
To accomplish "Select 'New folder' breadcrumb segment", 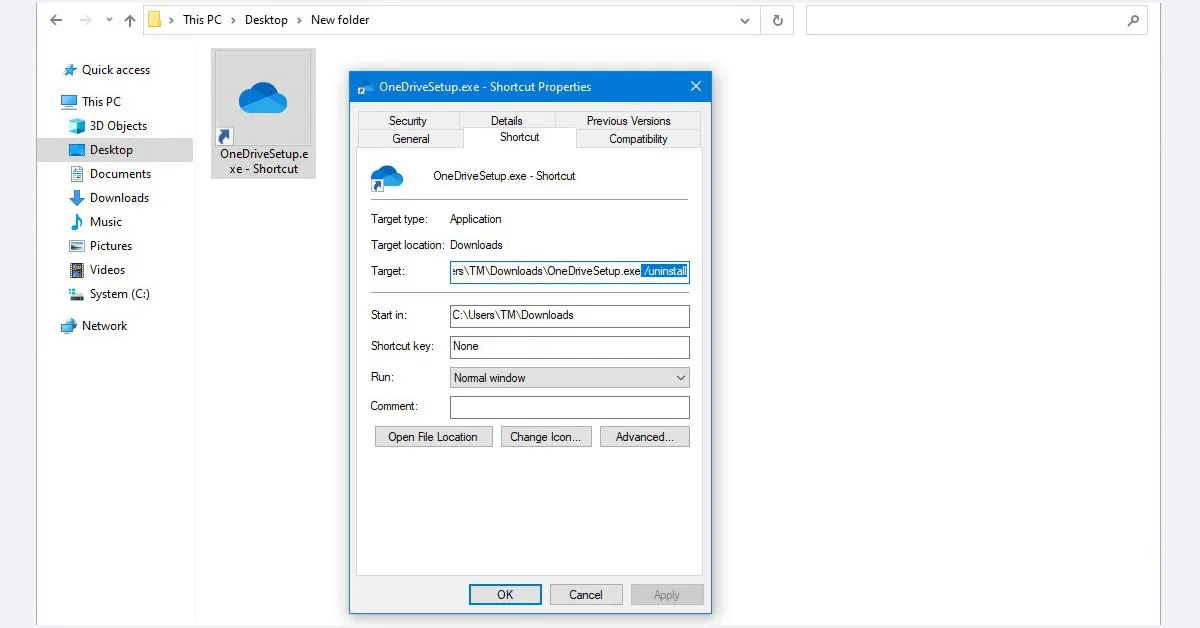I will pos(340,20).
